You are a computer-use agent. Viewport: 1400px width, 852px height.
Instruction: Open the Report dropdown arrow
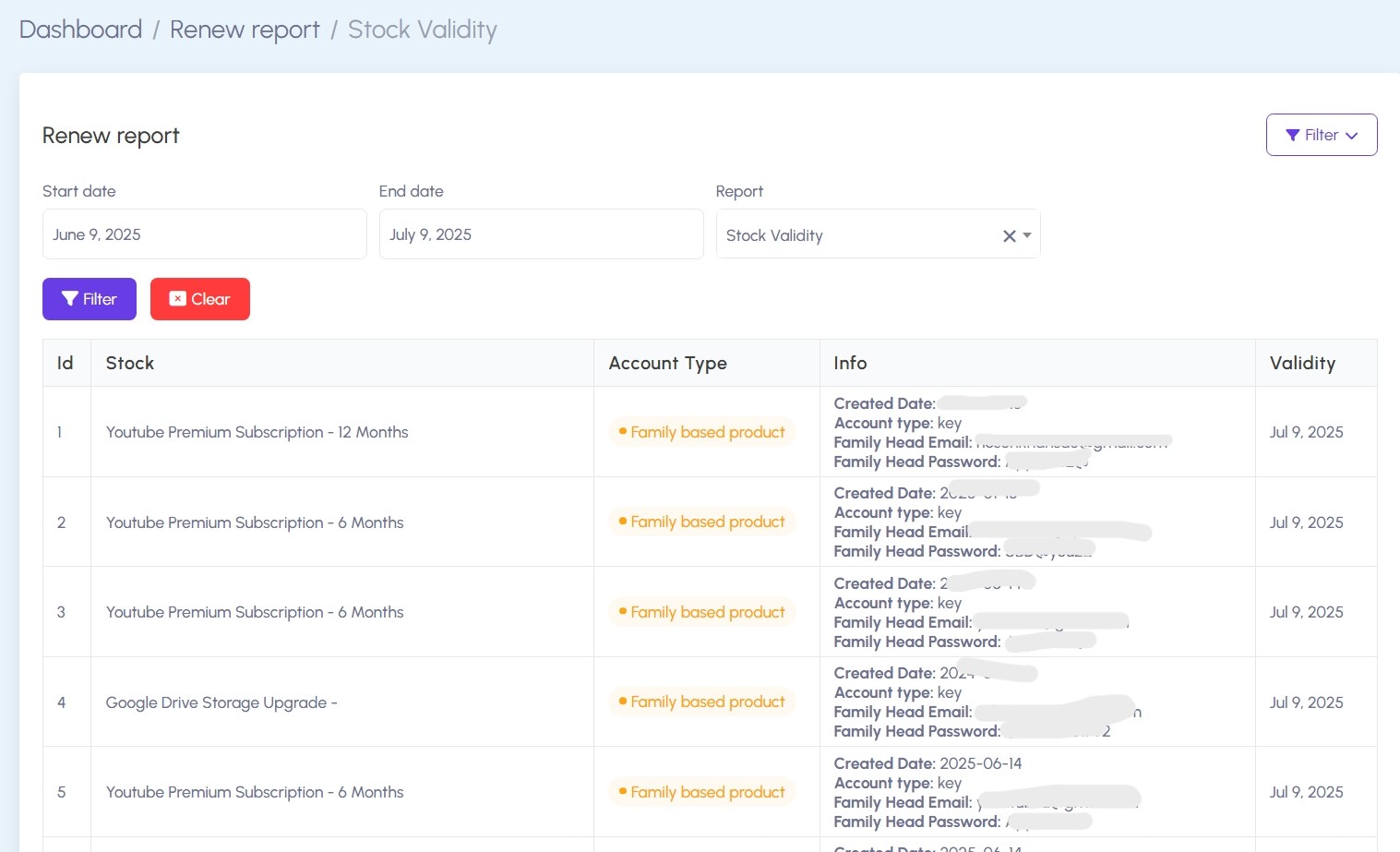[1027, 235]
